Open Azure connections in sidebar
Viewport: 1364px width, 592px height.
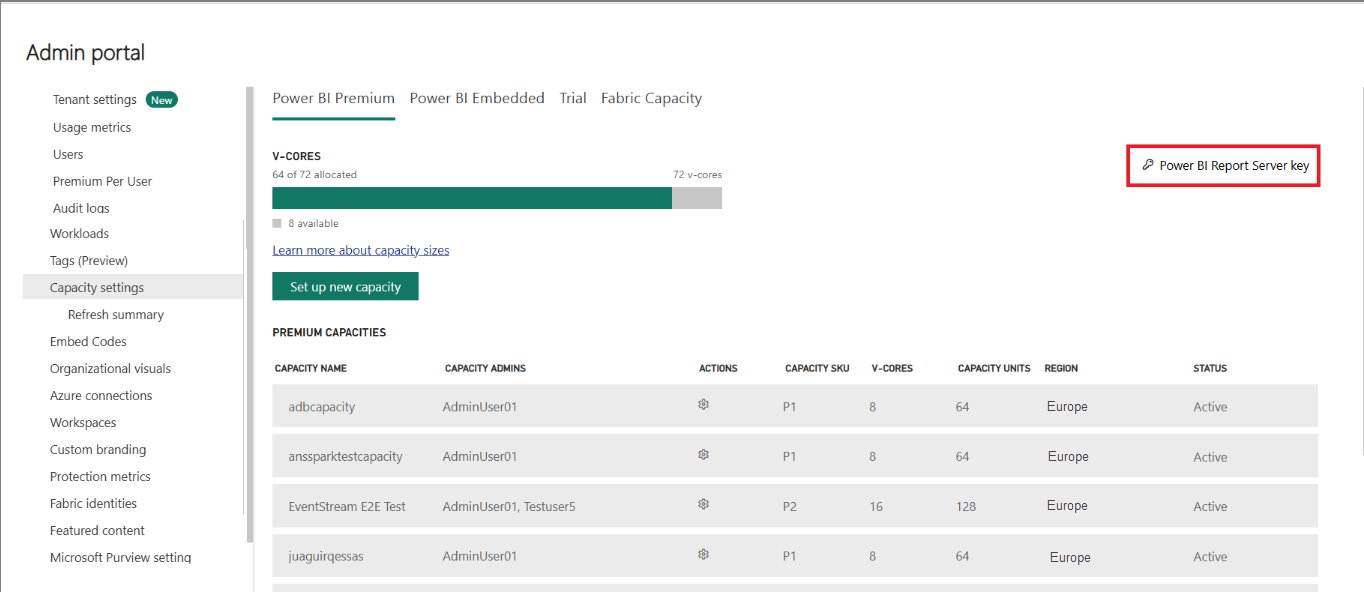click(101, 395)
